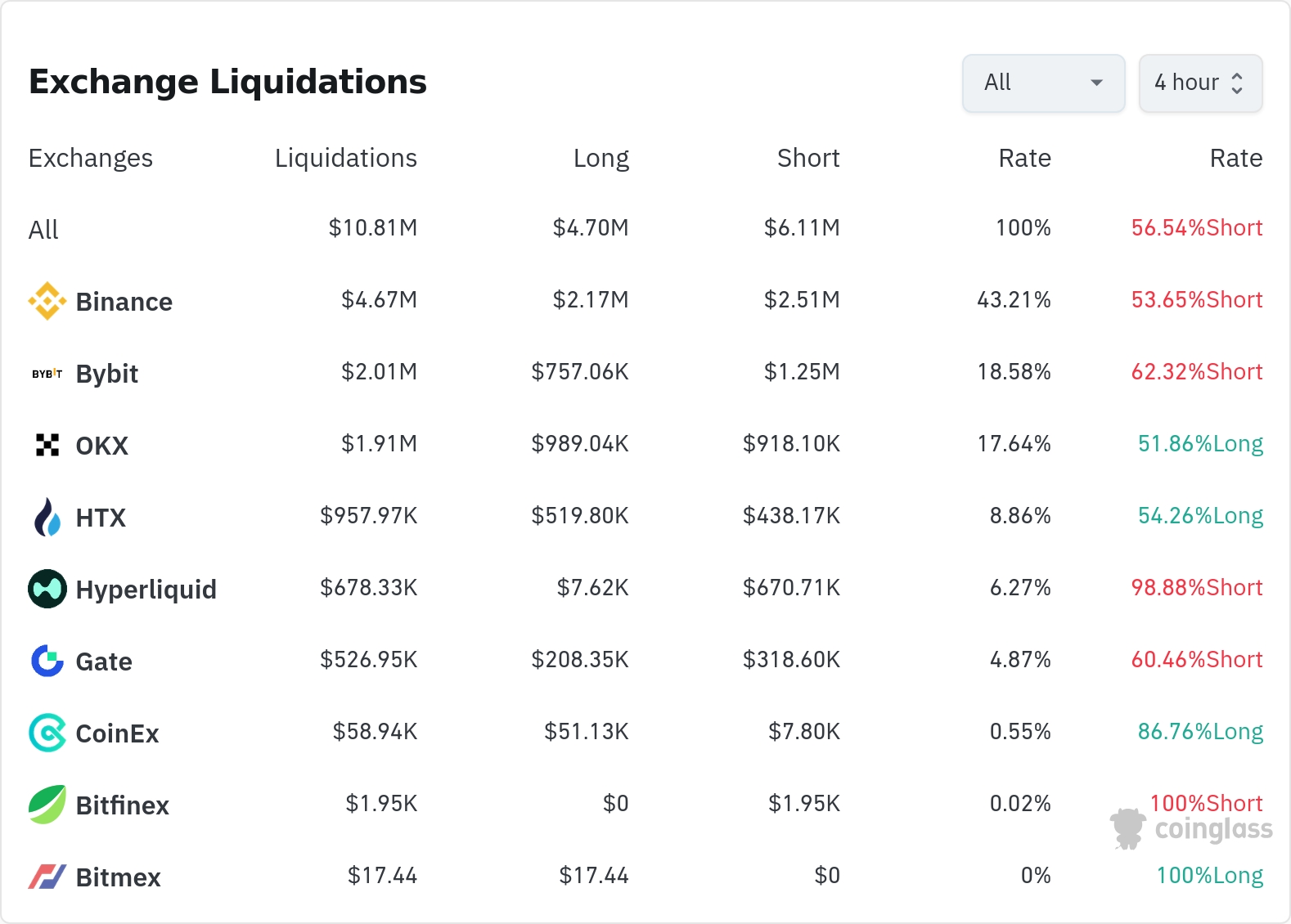This screenshot has width=1291, height=924.
Task: Click the Bitfinex green leaf icon
Action: coord(47,805)
